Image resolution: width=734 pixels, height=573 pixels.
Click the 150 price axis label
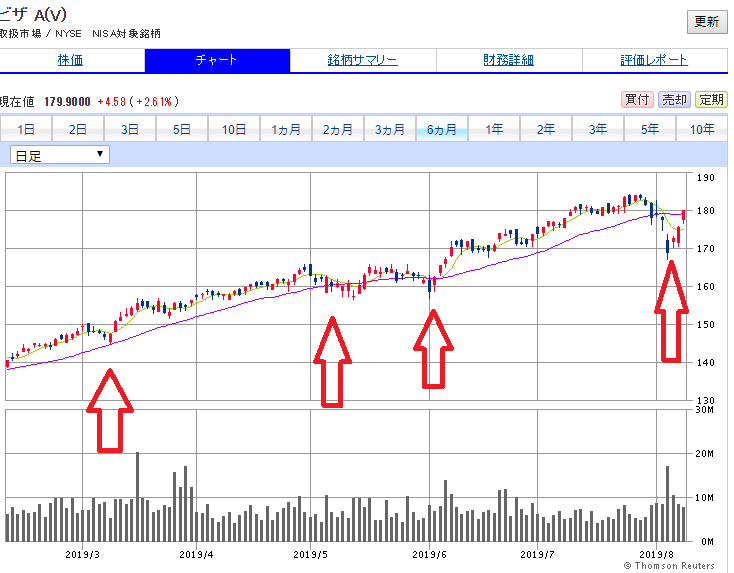[x=705, y=324]
